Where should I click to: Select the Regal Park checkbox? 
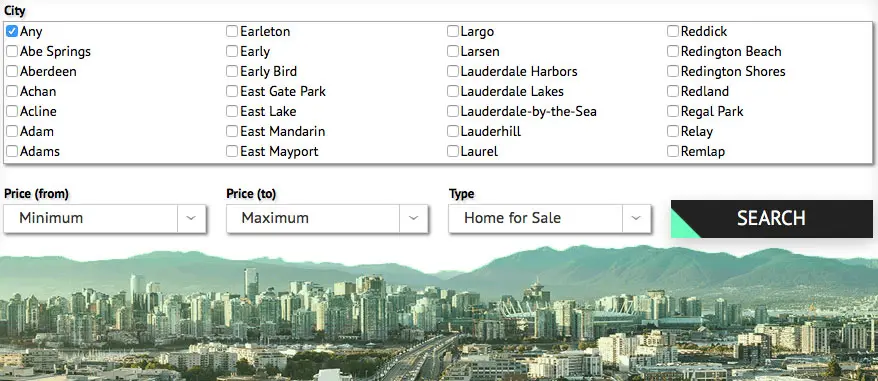click(x=672, y=111)
